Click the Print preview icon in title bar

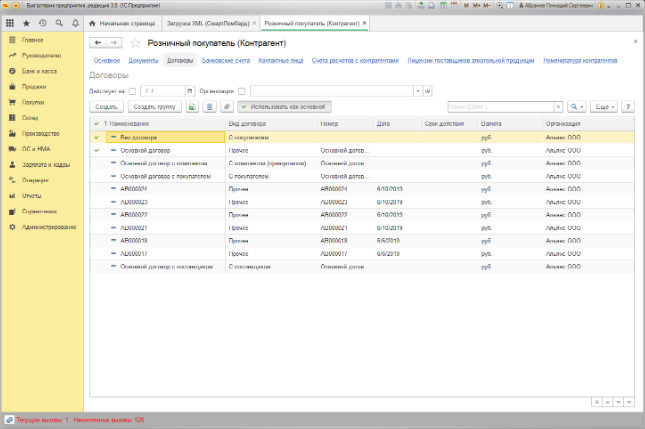point(409,6)
